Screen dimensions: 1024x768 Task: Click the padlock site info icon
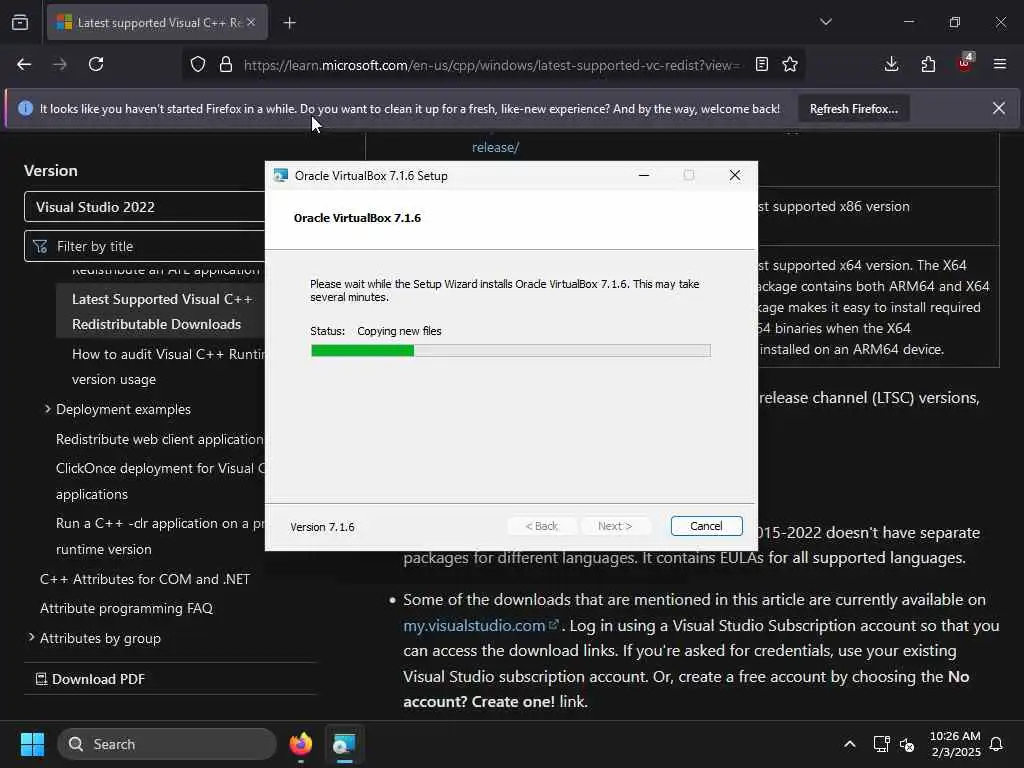pyautogui.click(x=226, y=64)
